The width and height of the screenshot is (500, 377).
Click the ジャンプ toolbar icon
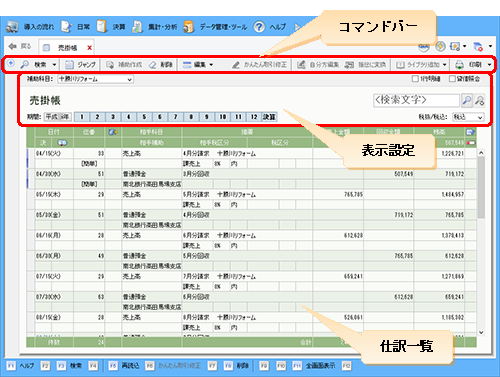[69, 65]
